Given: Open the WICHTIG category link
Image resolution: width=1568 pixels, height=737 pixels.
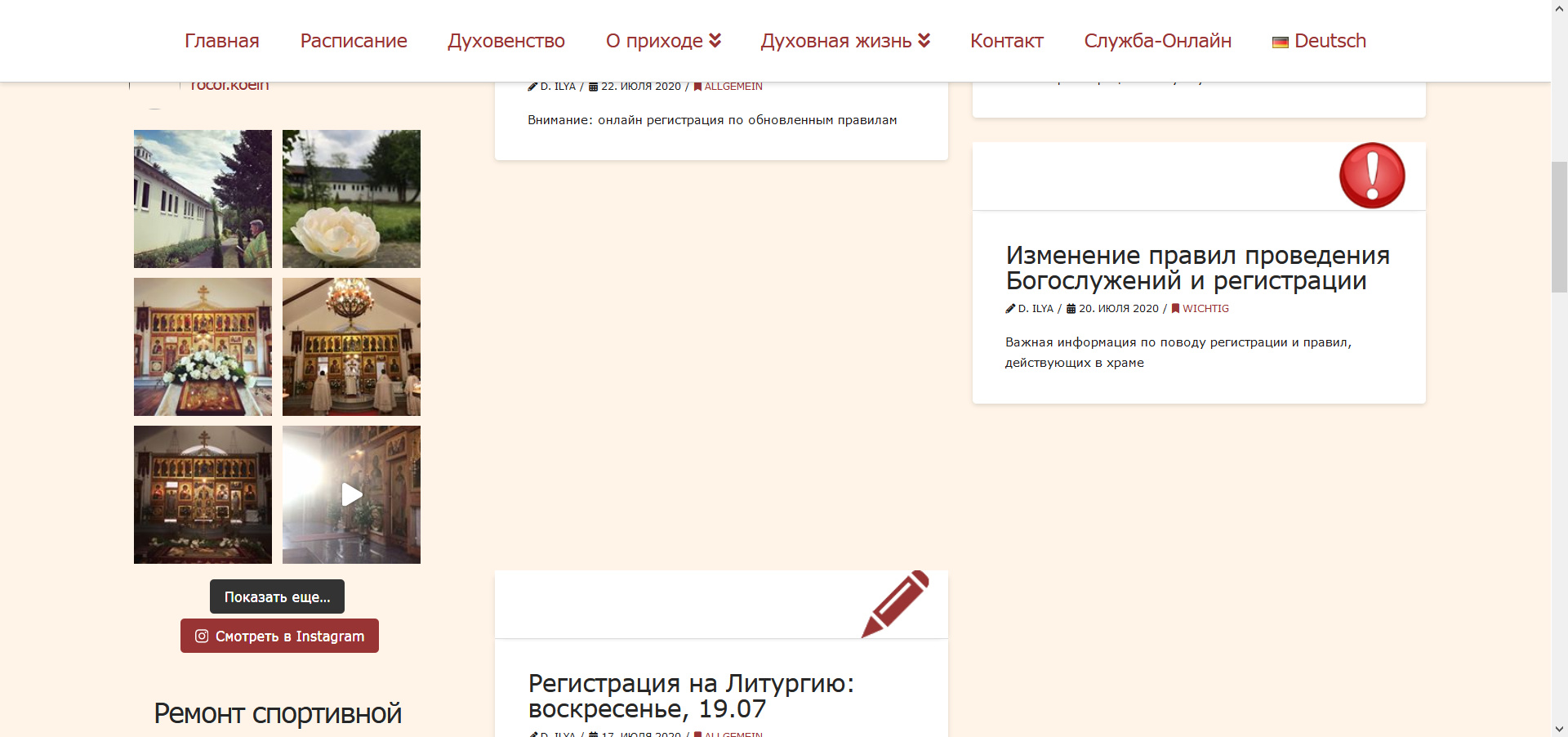Looking at the screenshot, I should (x=1205, y=309).
